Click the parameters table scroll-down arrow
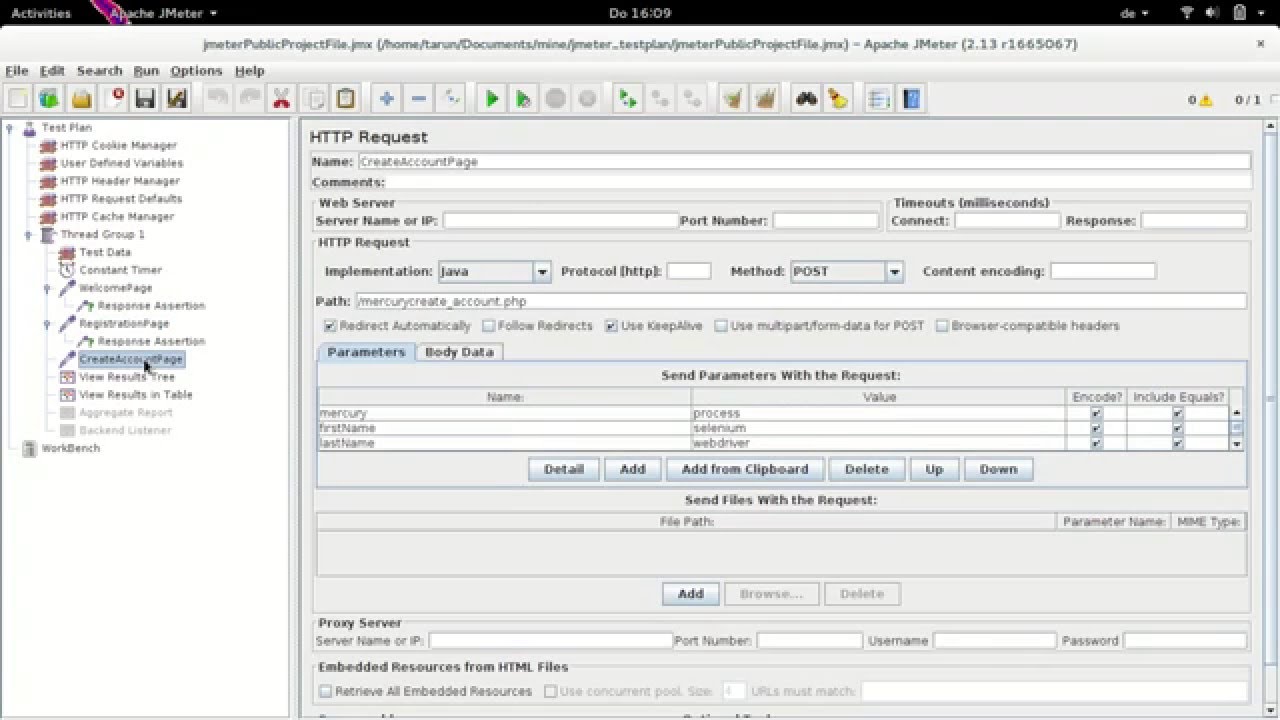This screenshot has height=720, width=1280. [1237, 444]
